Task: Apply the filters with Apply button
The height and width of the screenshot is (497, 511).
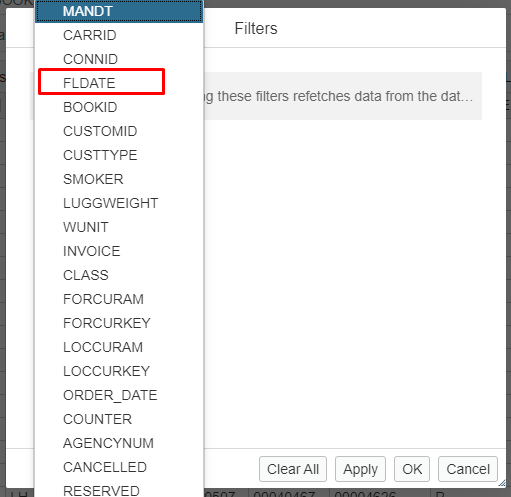Action: (360, 469)
